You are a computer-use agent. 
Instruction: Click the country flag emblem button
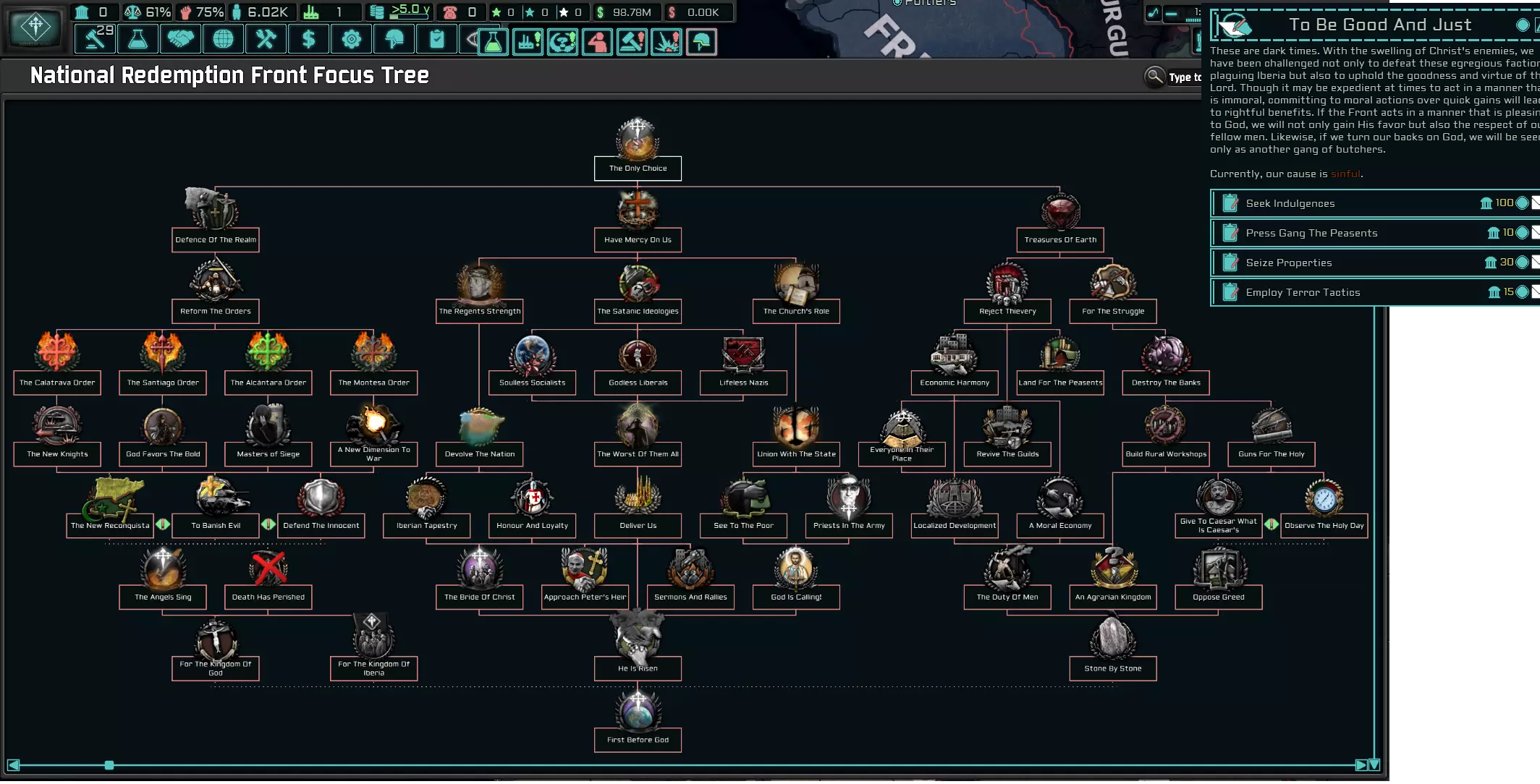(35, 28)
